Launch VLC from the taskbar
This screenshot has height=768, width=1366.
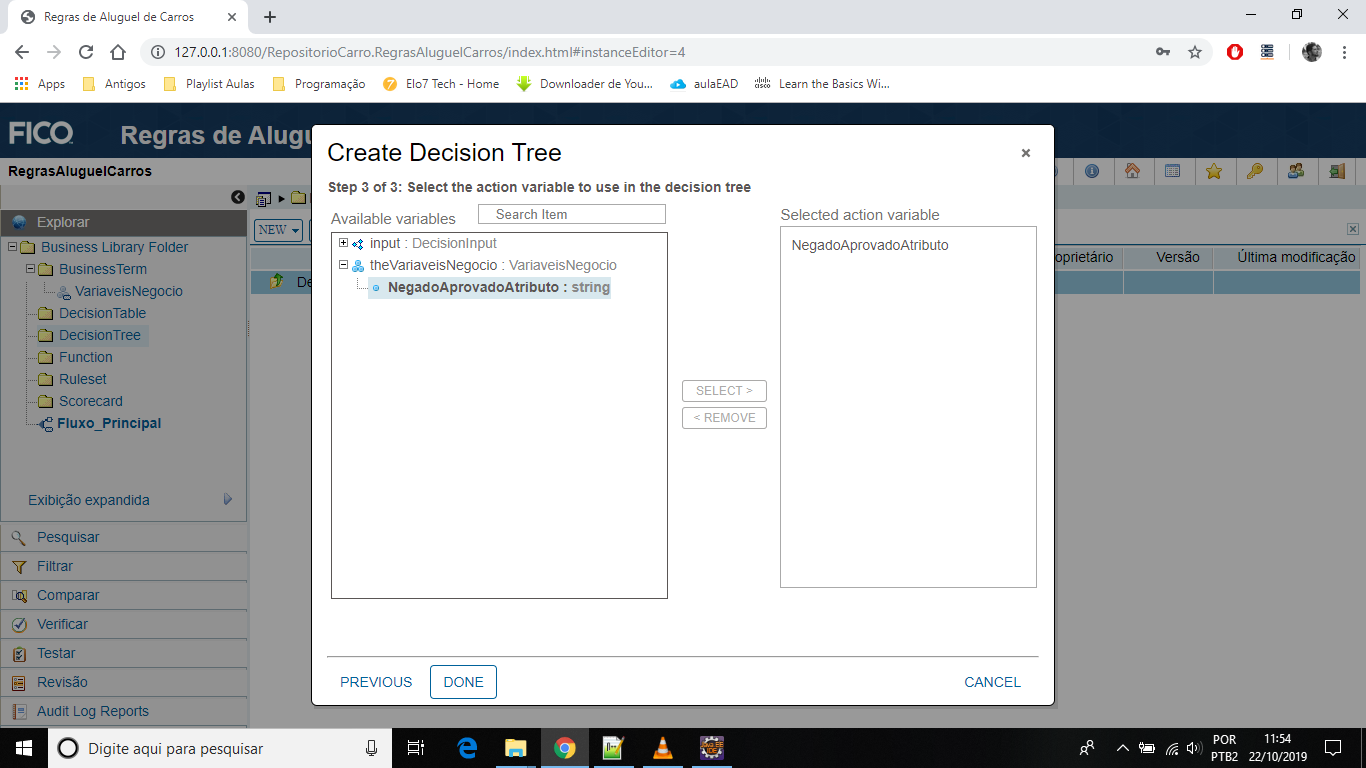[x=663, y=748]
